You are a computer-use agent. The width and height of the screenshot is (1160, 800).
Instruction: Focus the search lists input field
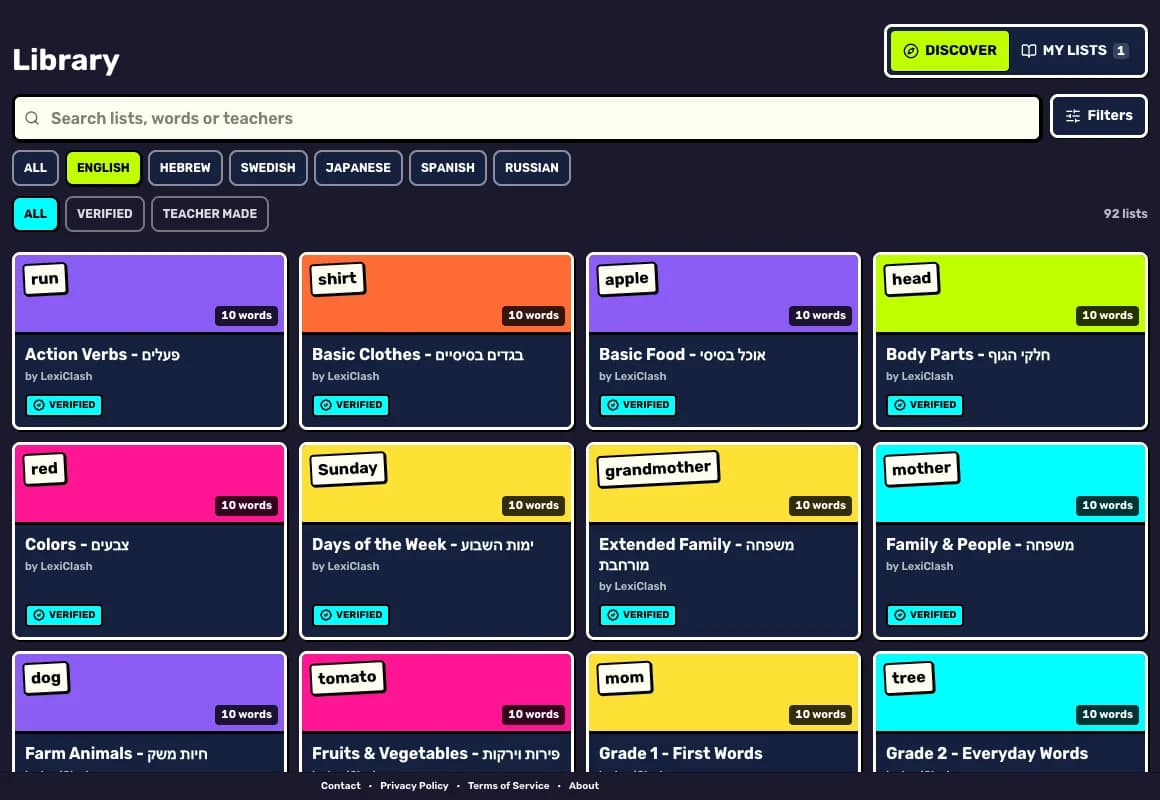[x=527, y=118]
